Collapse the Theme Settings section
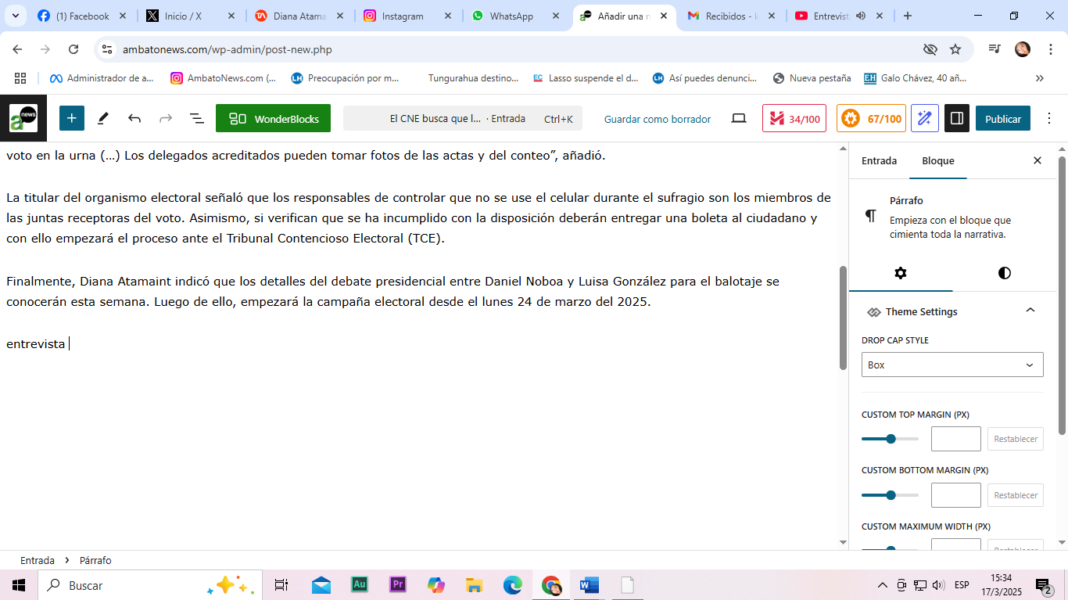The height and width of the screenshot is (600, 1068). pyautogui.click(x=1030, y=311)
